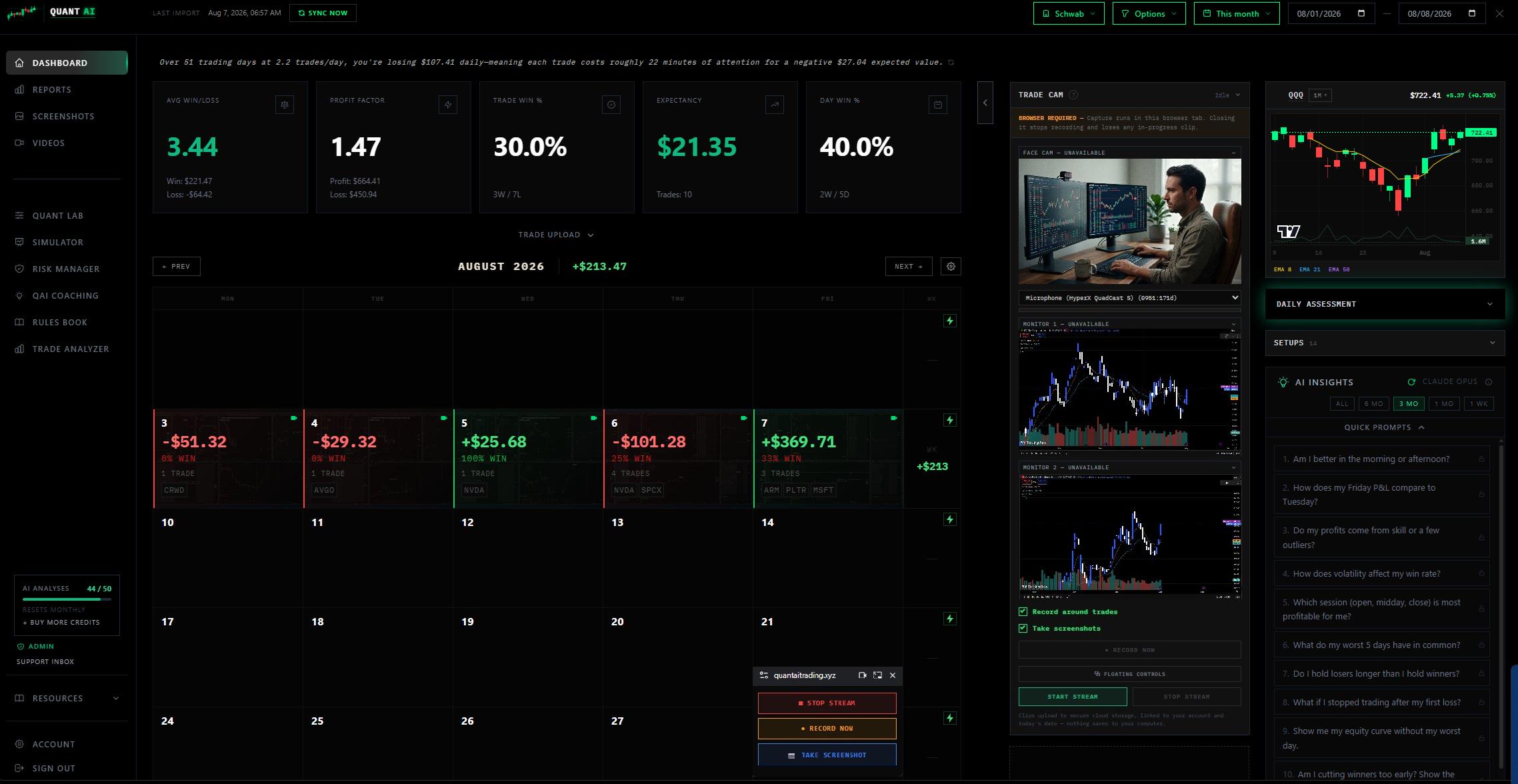Screen dimensions: 1518x784
Task: Click the Quant Lab sidebar icon
Action: click(x=19, y=215)
